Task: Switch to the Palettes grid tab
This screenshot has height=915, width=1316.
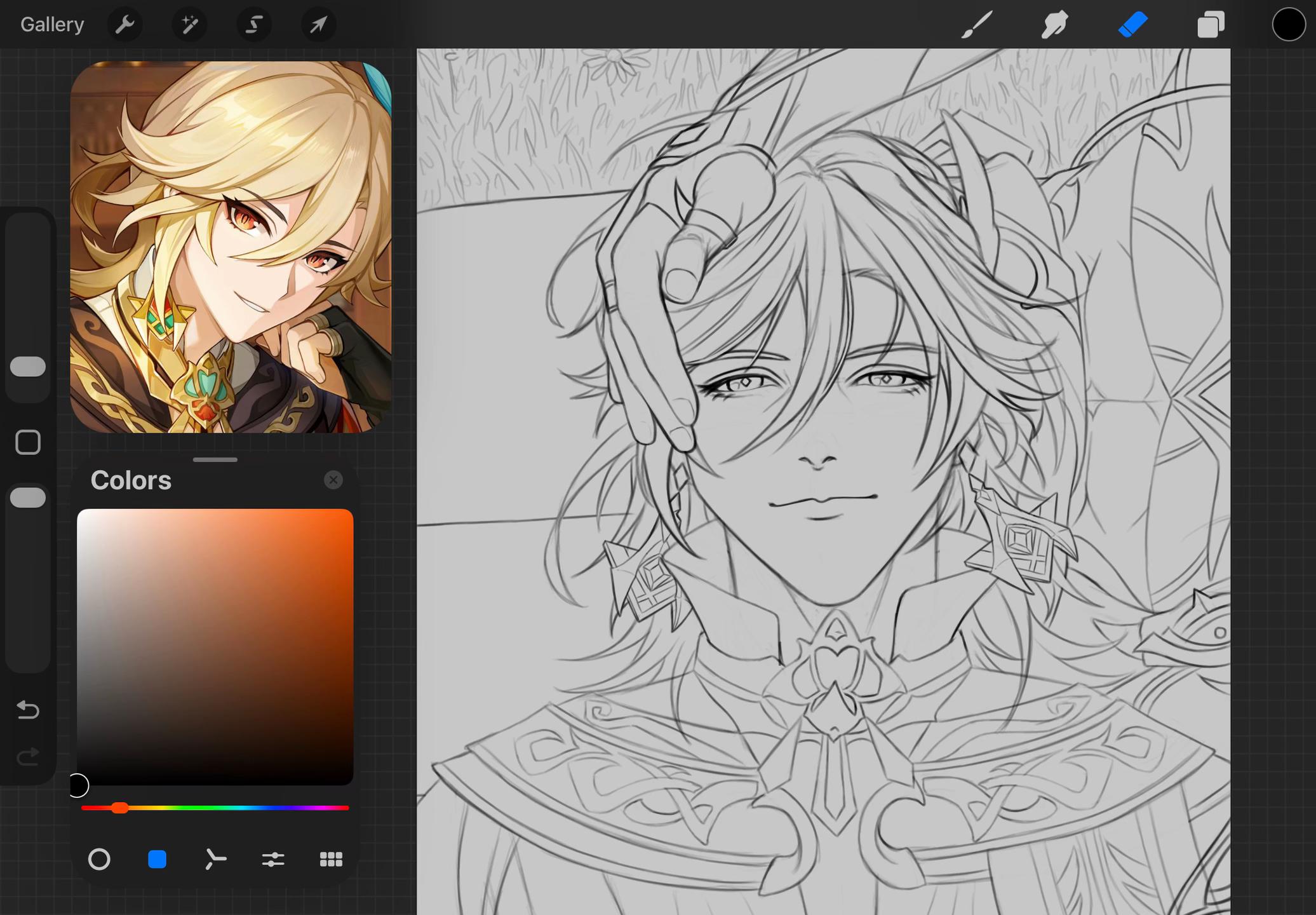Action: [331, 859]
